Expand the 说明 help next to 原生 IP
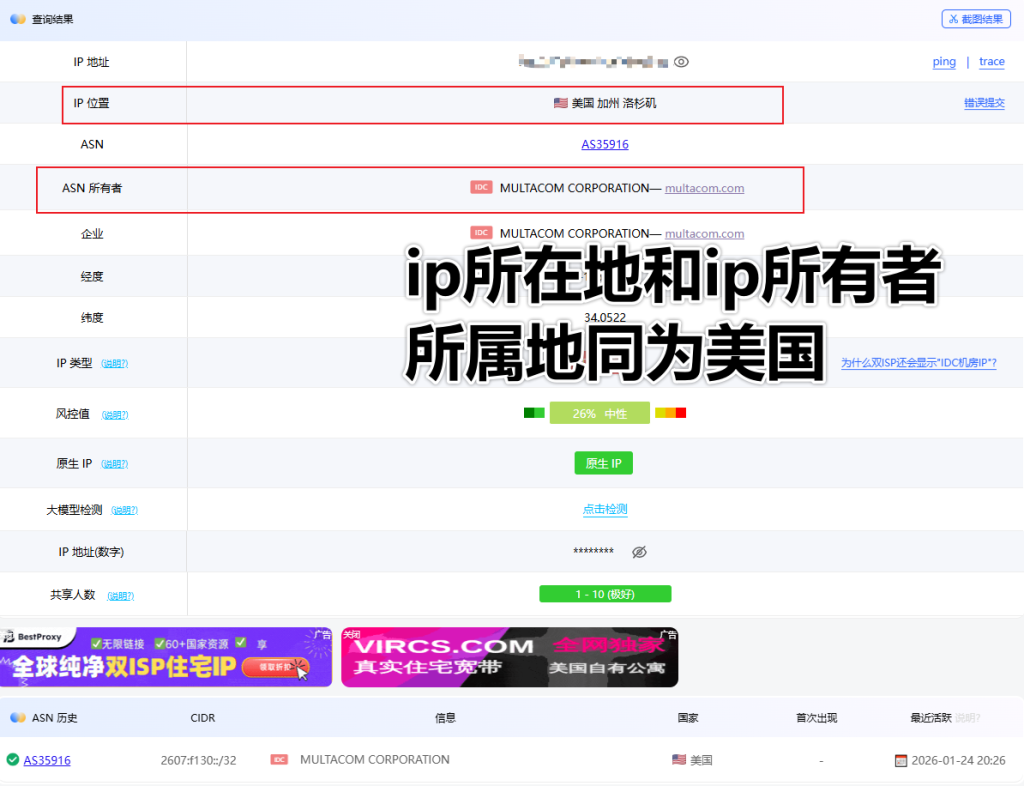This screenshot has height=786, width=1024. click(114, 464)
